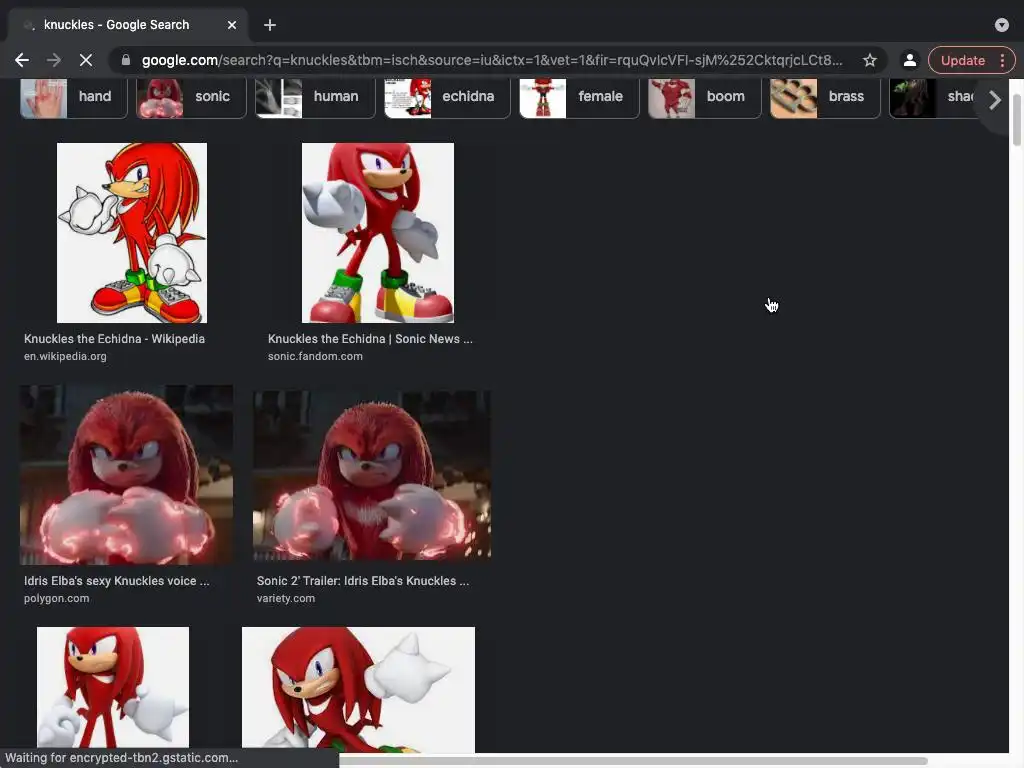This screenshot has width=1024, height=768.
Task: Open the user profile icon
Action: tap(909, 60)
